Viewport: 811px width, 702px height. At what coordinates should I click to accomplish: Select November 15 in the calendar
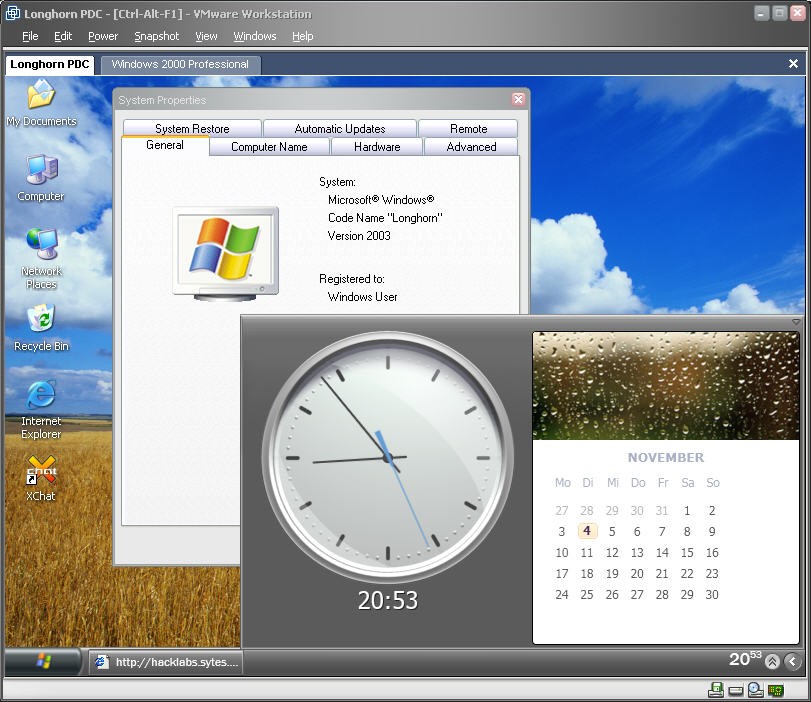pyautogui.click(x=687, y=553)
